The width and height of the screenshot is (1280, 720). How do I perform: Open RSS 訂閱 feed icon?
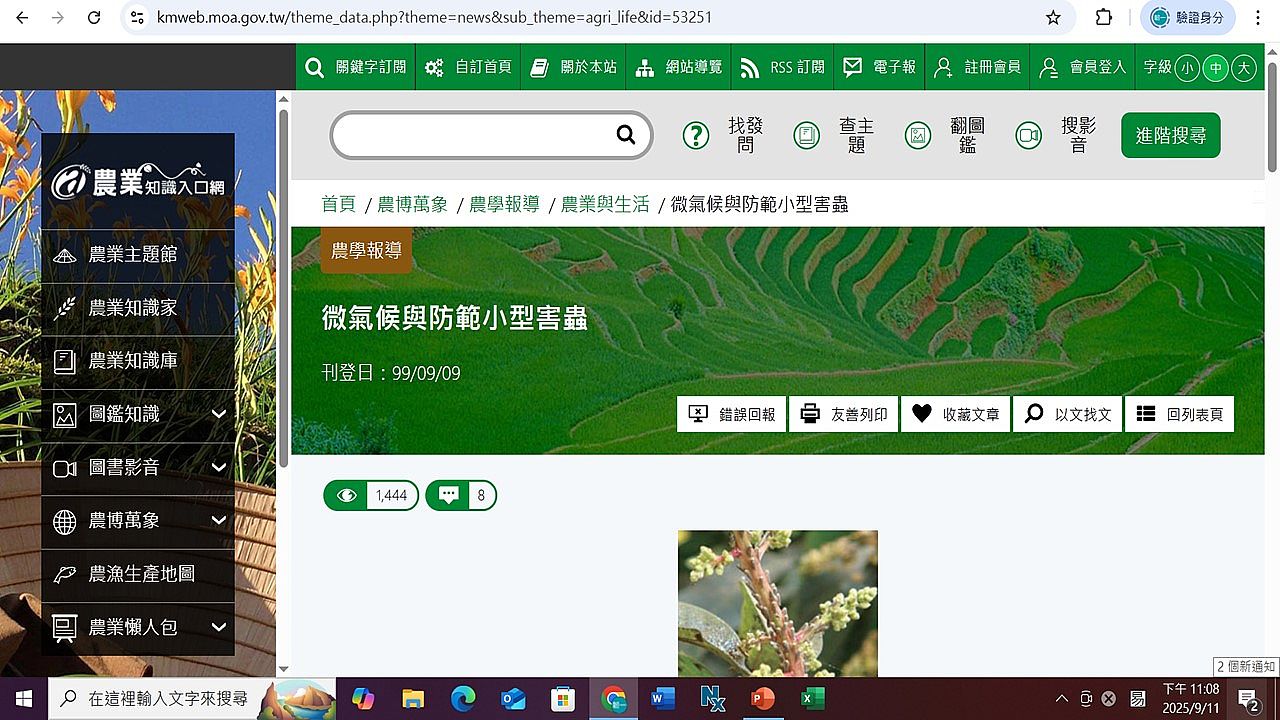pyautogui.click(x=750, y=67)
